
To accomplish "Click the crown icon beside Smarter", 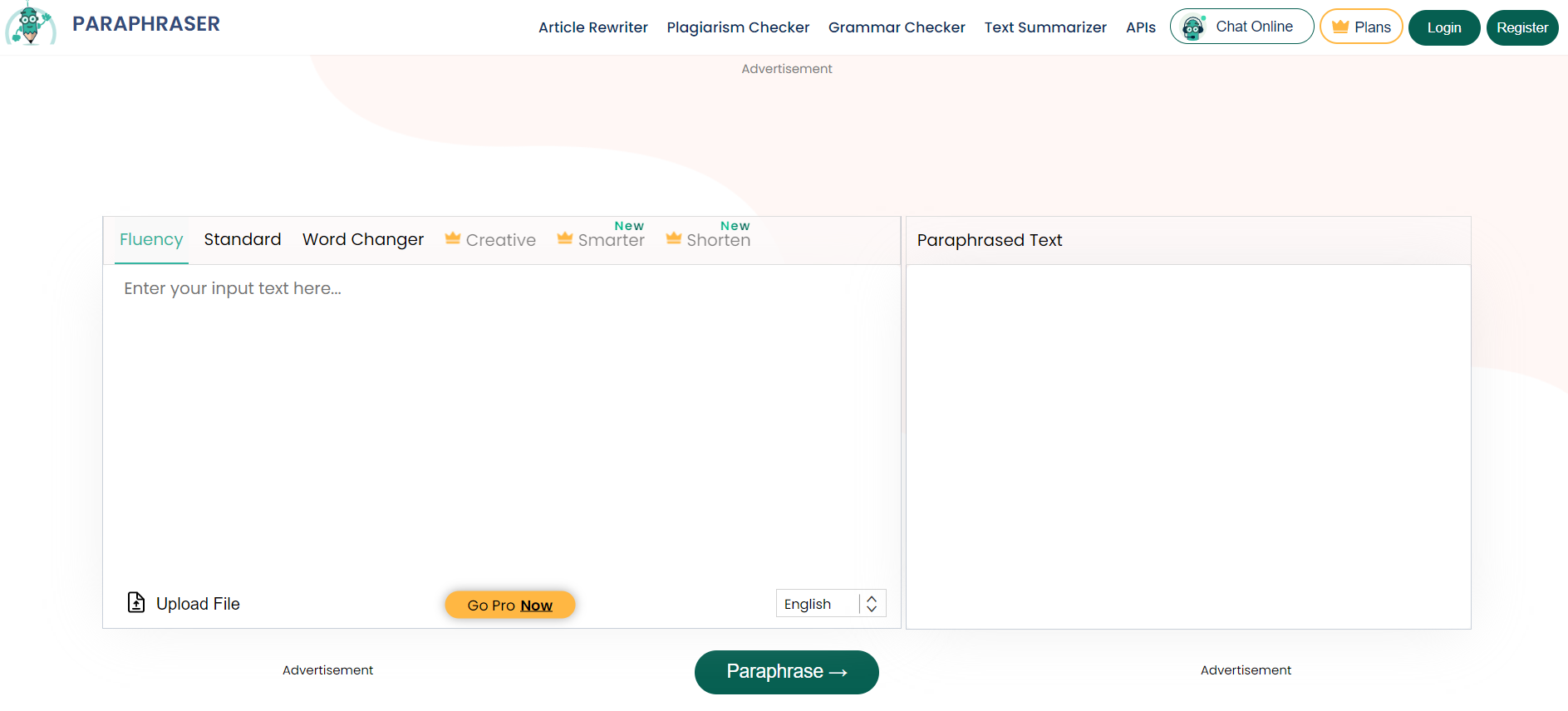I will [565, 238].
